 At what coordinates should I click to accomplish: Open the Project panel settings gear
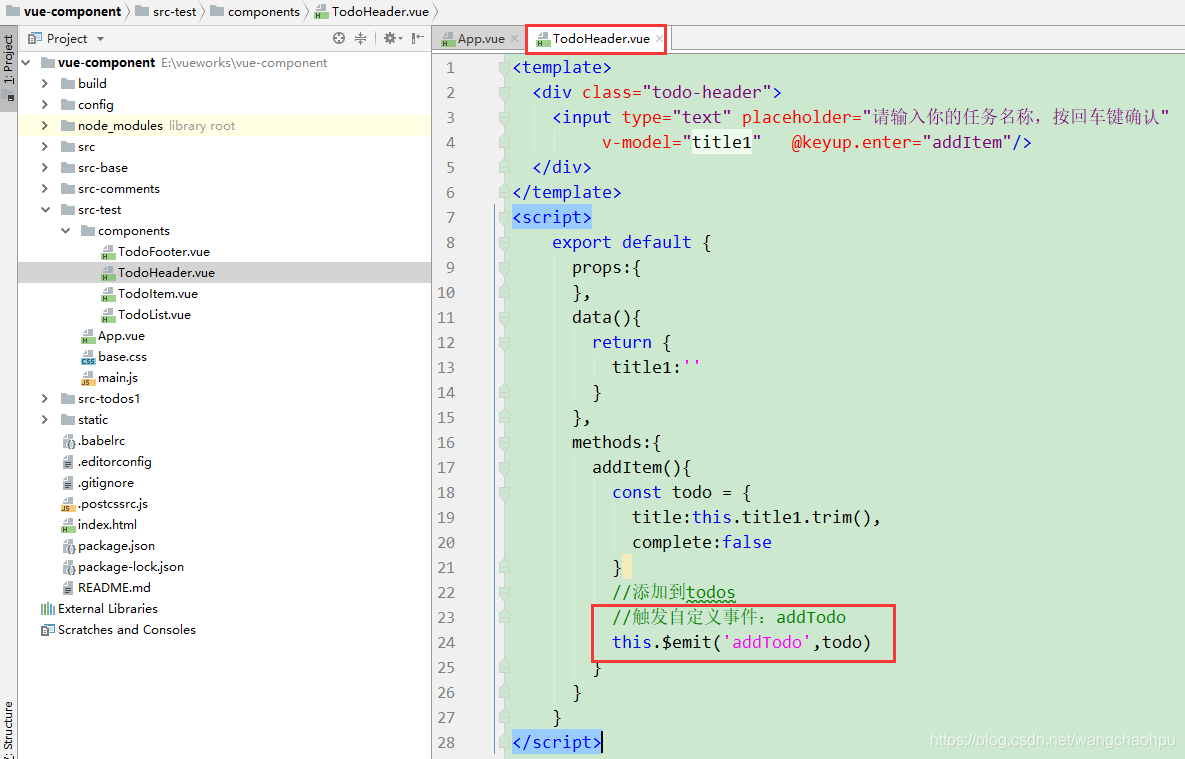pyautogui.click(x=390, y=38)
